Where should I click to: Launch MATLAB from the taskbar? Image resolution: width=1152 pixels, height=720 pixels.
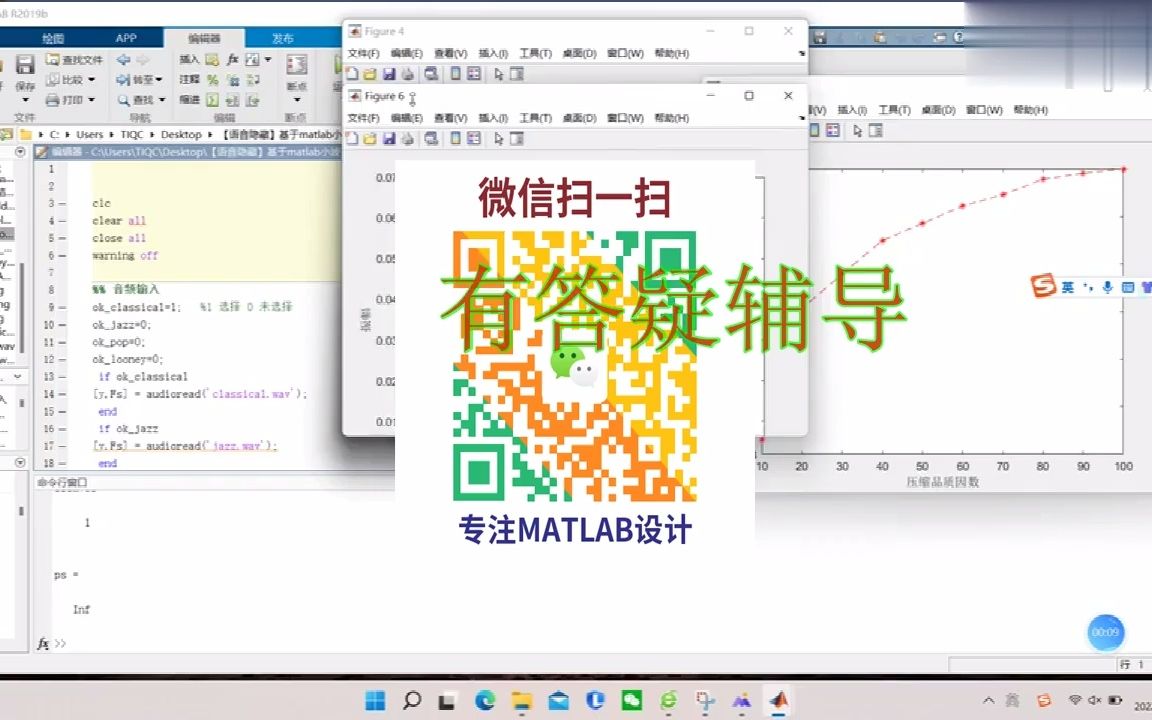coord(781,700)
